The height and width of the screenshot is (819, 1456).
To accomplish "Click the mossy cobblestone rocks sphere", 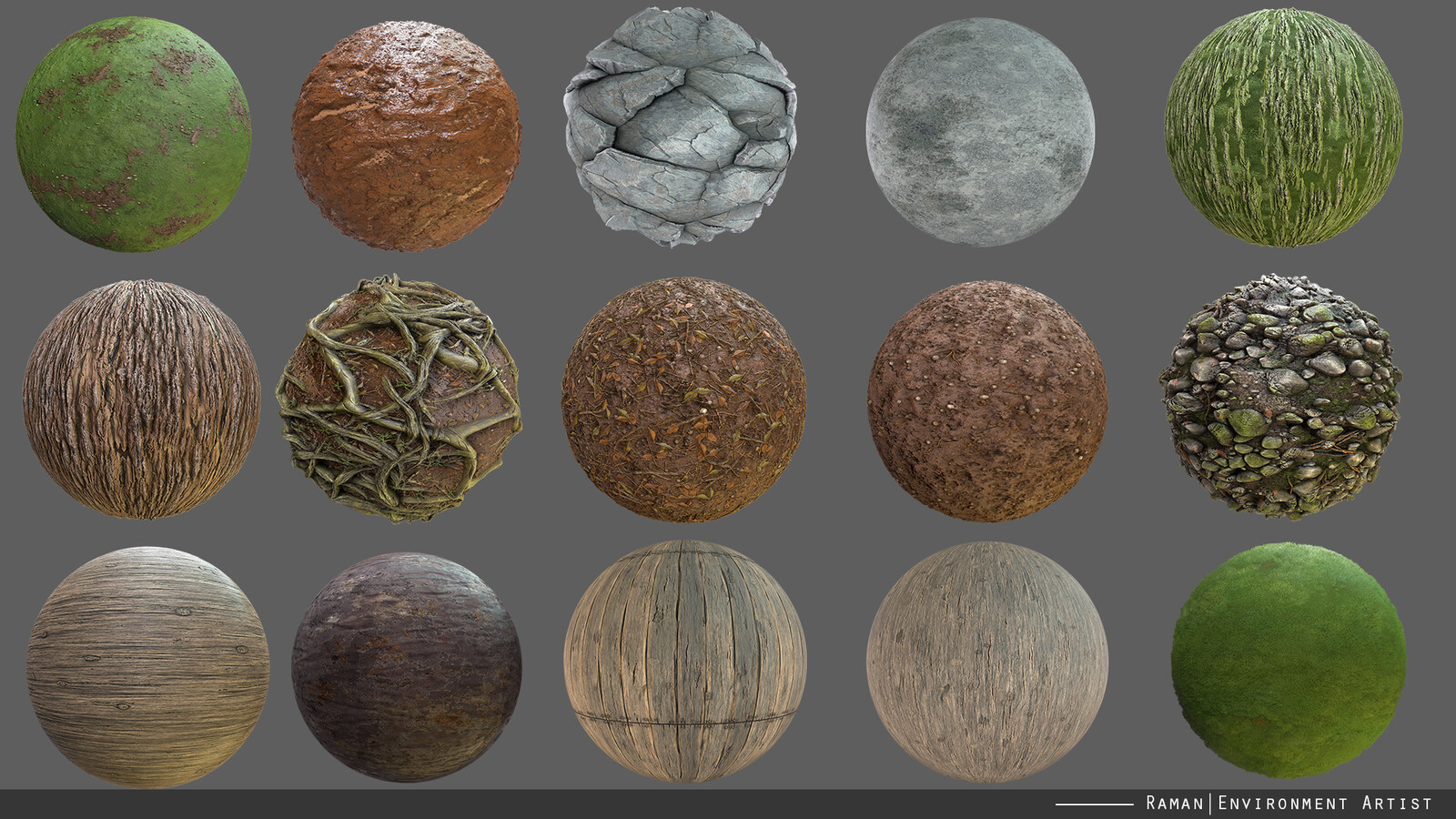I will pyautogui.click(x=1280, y=397).
